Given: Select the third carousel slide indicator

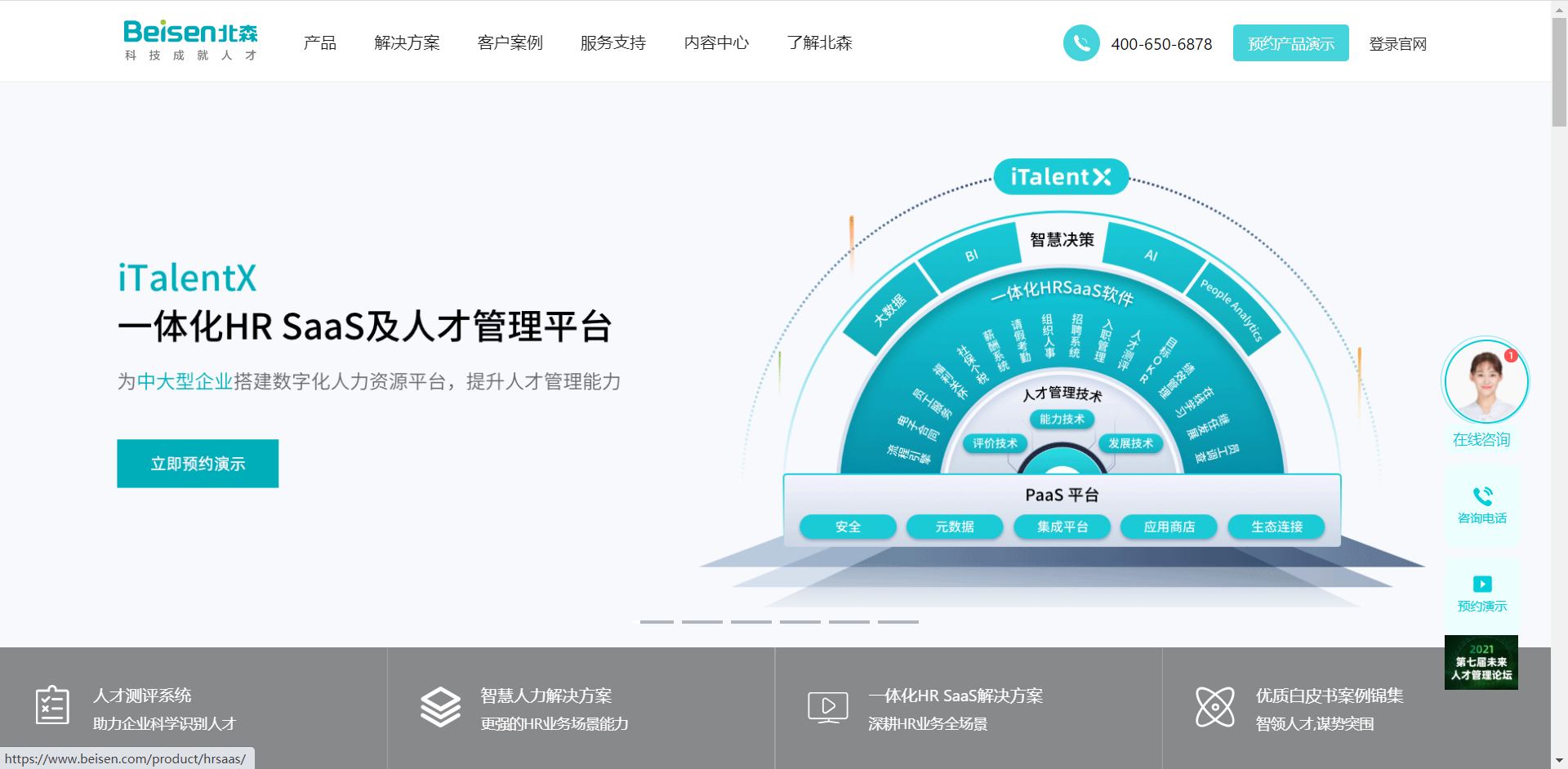Looking at the screenshot, I should (751, 622).
